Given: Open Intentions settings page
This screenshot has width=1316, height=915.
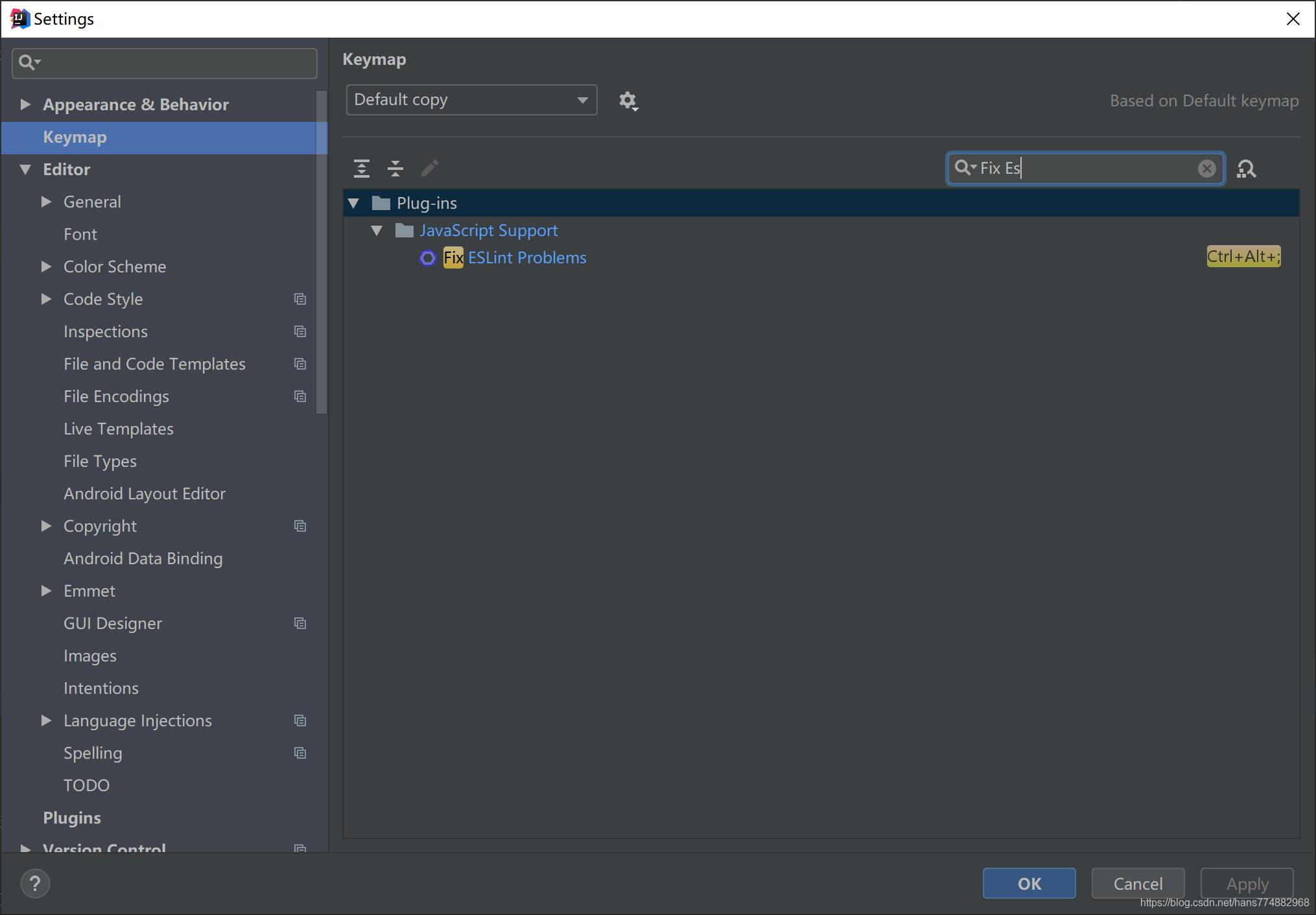Looking at the screenshot, I should (101, 688).
